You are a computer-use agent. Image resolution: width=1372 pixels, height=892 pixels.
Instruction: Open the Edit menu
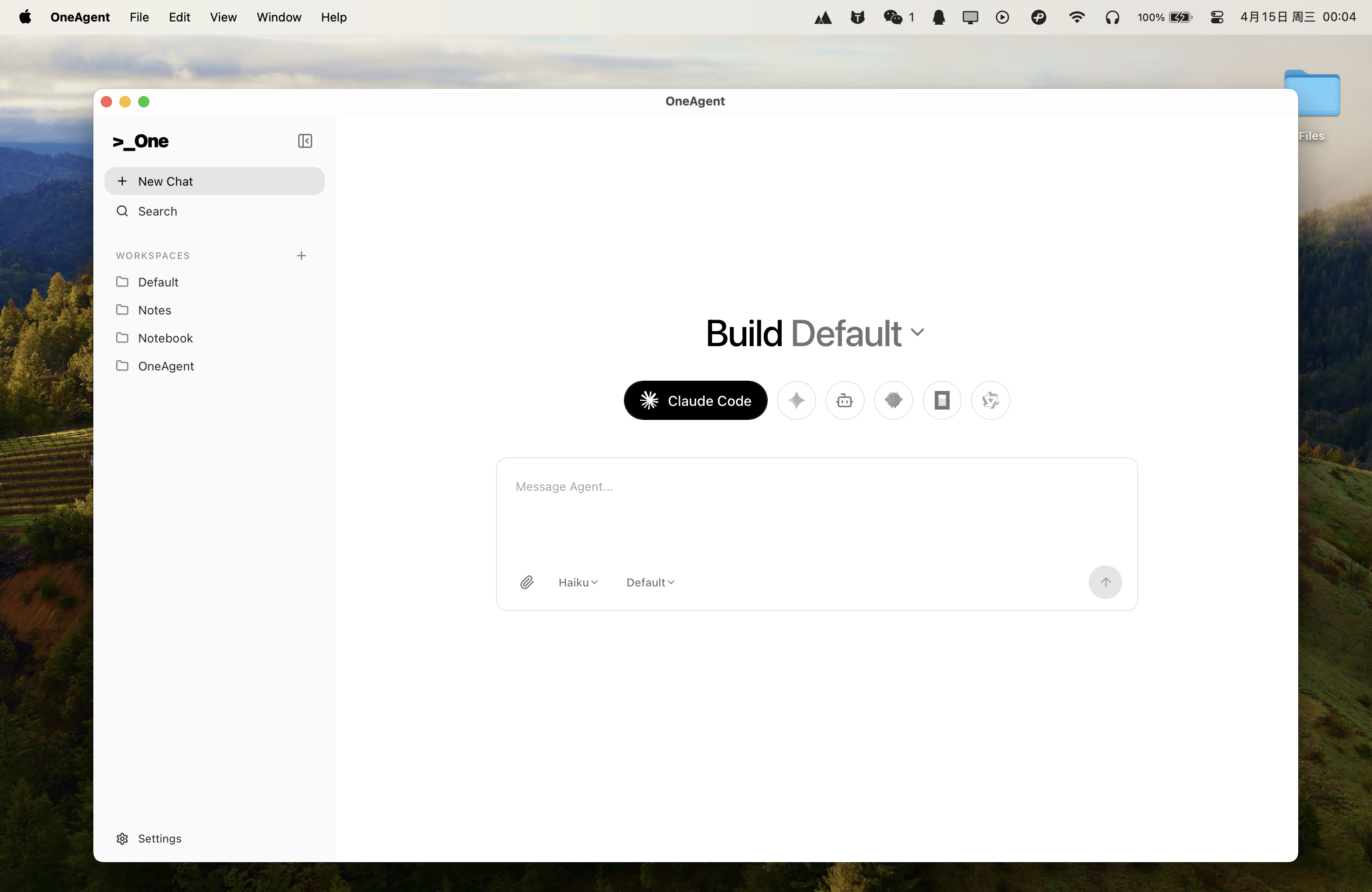(x=179, y=17)
